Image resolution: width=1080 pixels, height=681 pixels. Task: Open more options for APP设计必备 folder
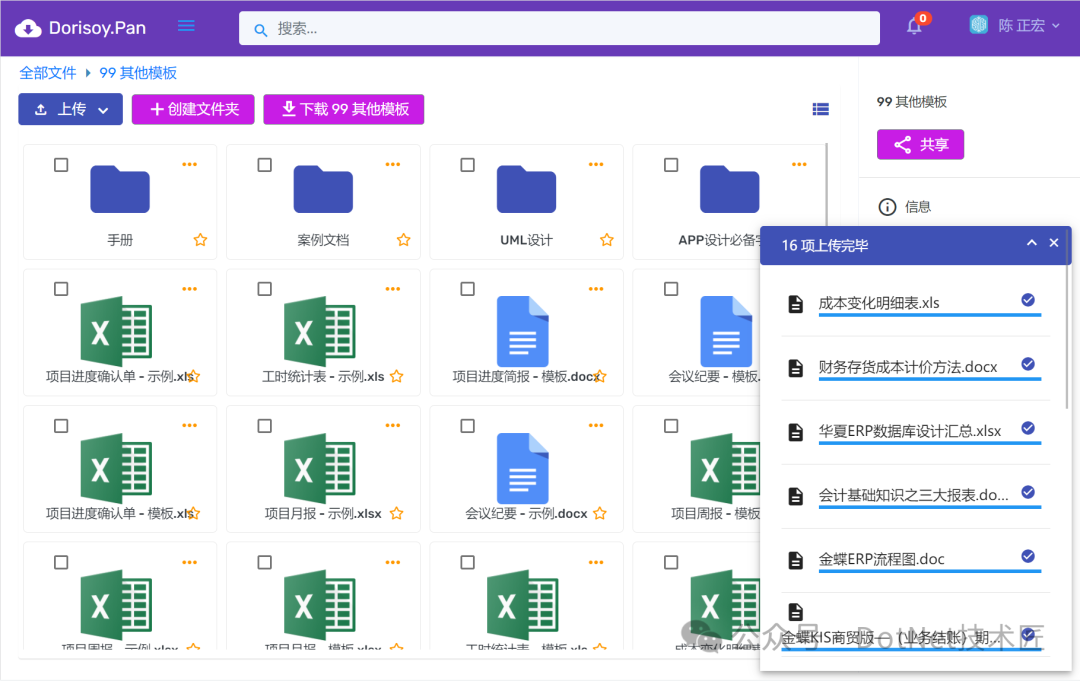799,165
